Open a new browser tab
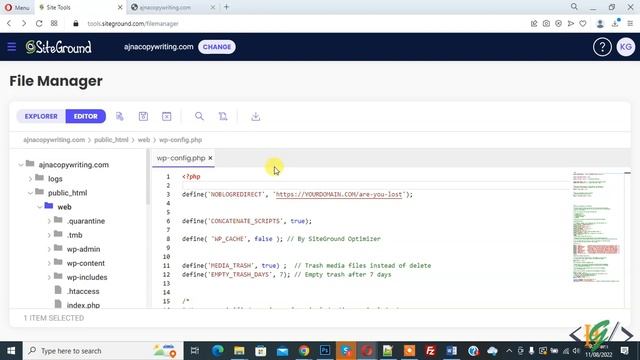 pyautogui.click(x=227, y=7)
